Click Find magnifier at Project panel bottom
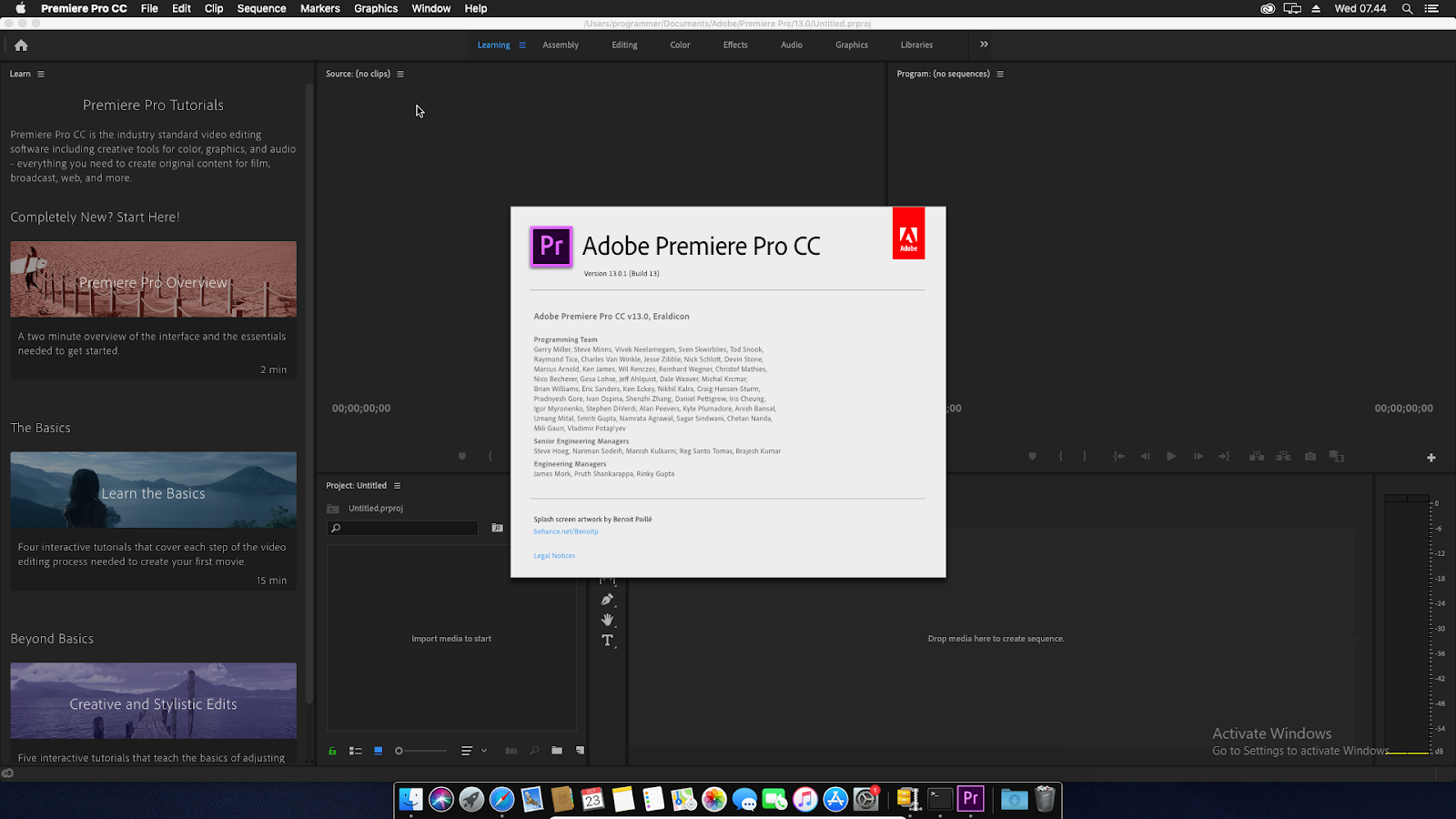 pyautogui.click(x=534, y=751)
